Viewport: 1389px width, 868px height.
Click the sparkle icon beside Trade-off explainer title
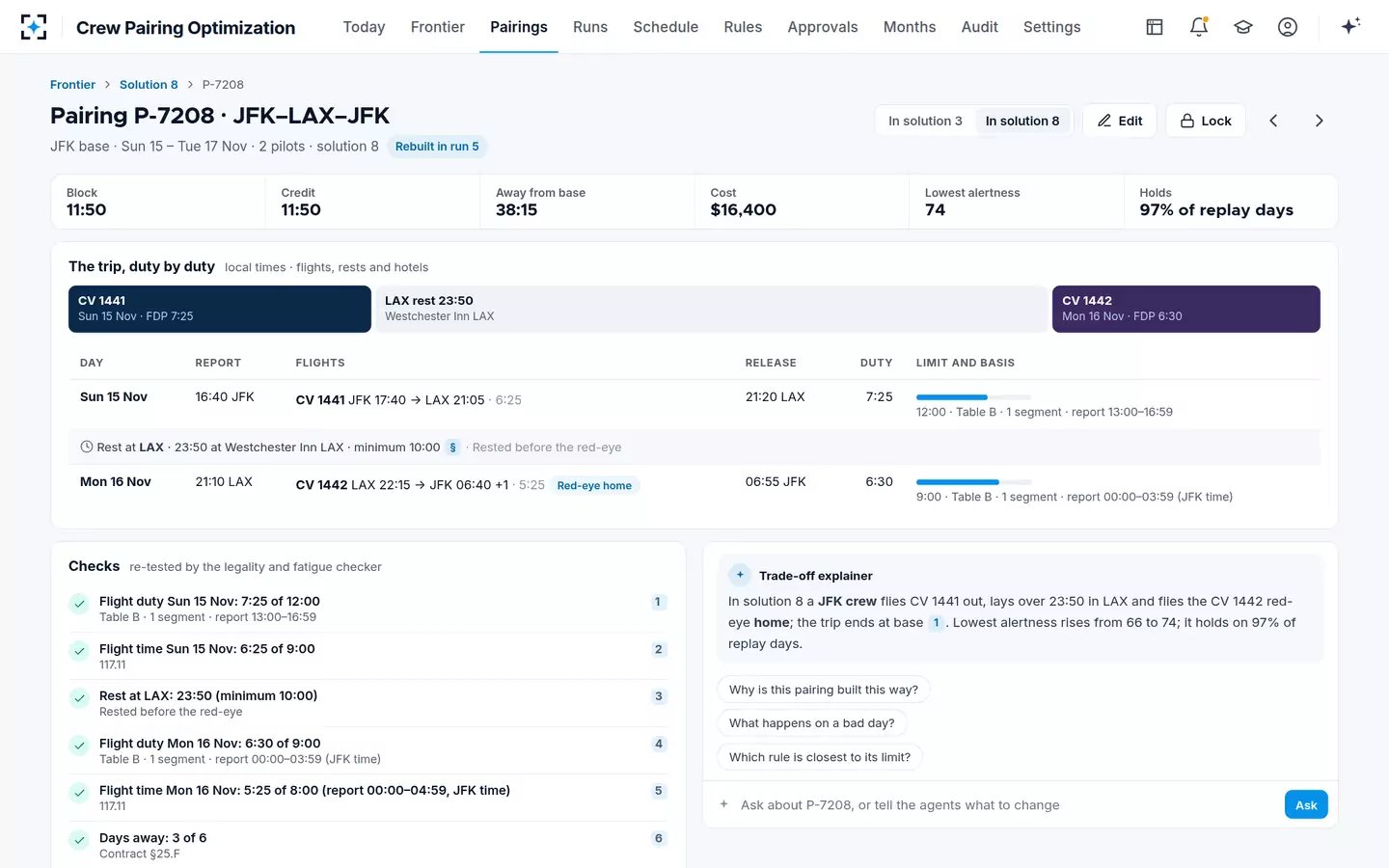[x=740, y=575]
